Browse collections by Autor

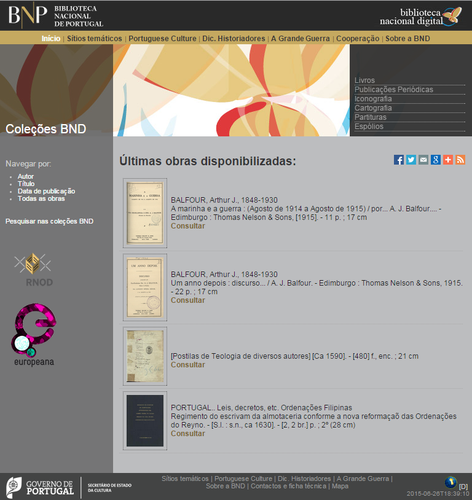pos(26,176)
